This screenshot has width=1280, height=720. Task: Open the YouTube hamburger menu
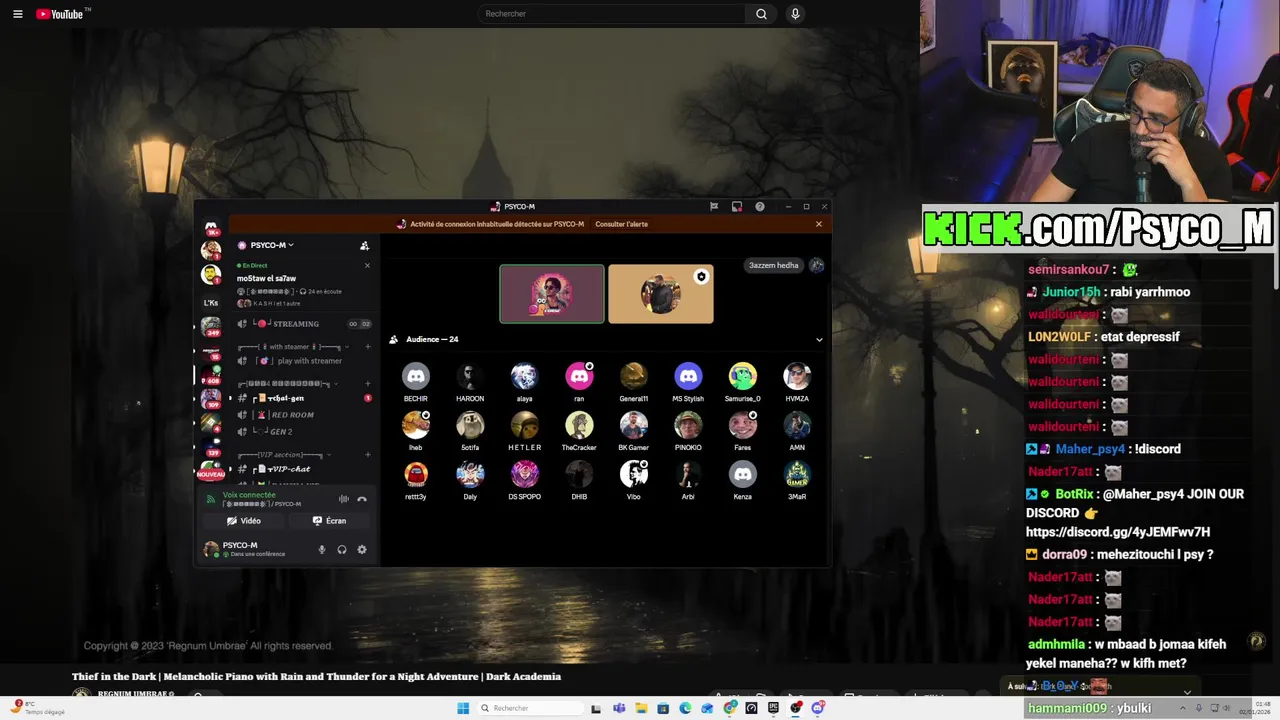[17, 14]
